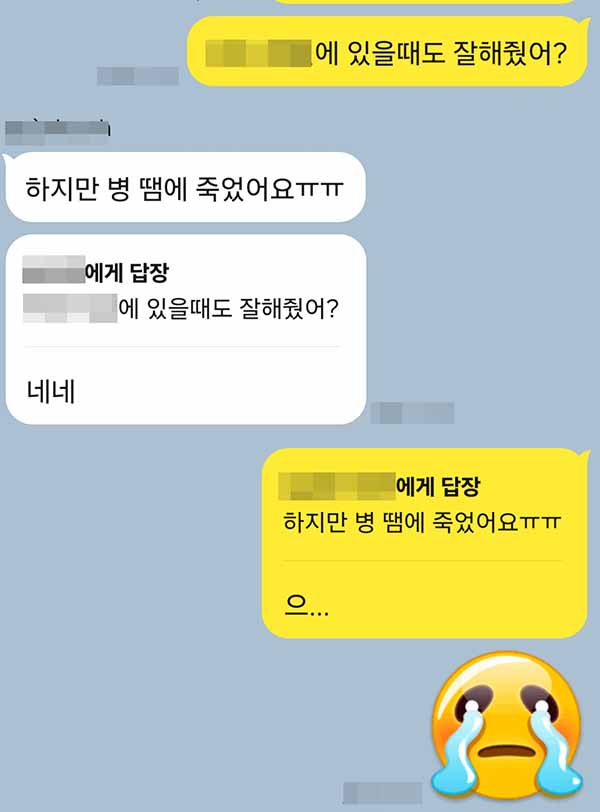This screenshot has height=812, width=600.
Task: Select the white bubble '하지만 병 땜에 죽었어요ㅠㅠ'
Action: (185, 187)
